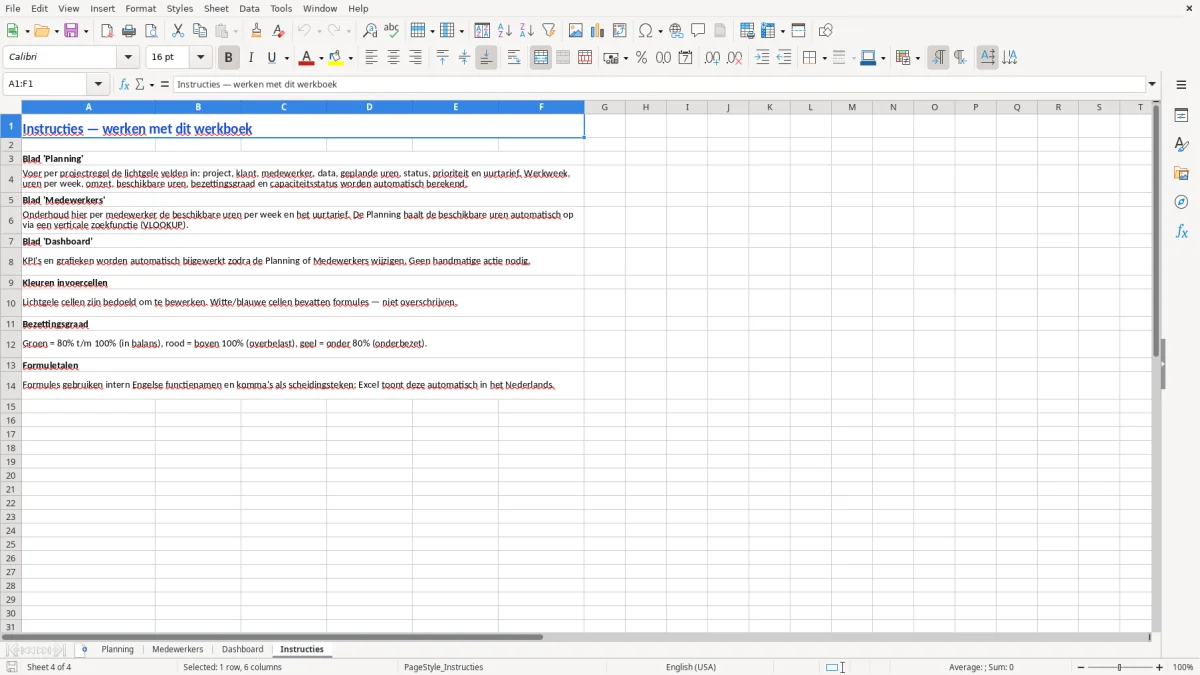Viewport: 1200px width, 675px height.
Task: Insert a chart
Action: (598, 31)
